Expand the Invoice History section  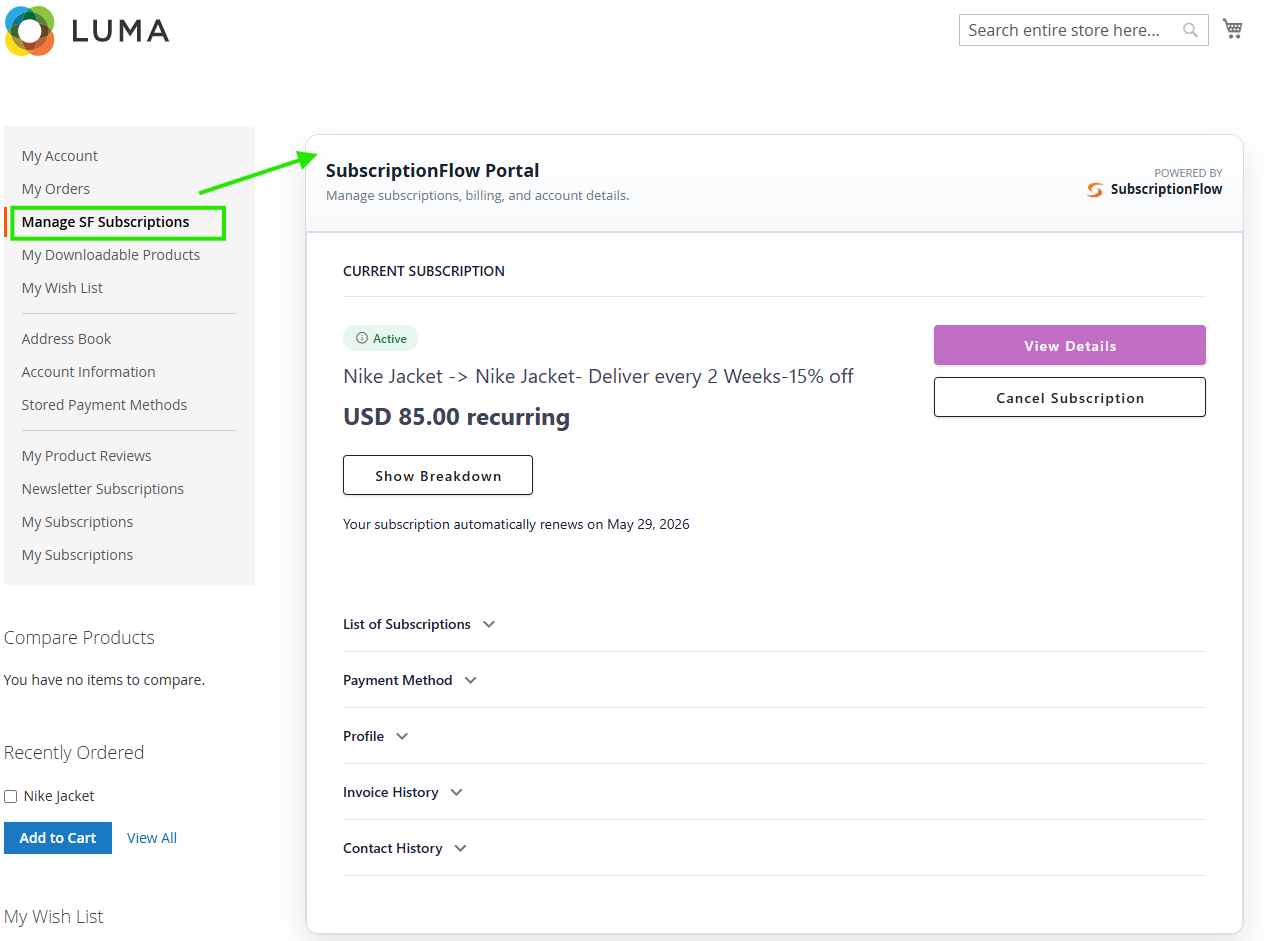tap(403, 792)
